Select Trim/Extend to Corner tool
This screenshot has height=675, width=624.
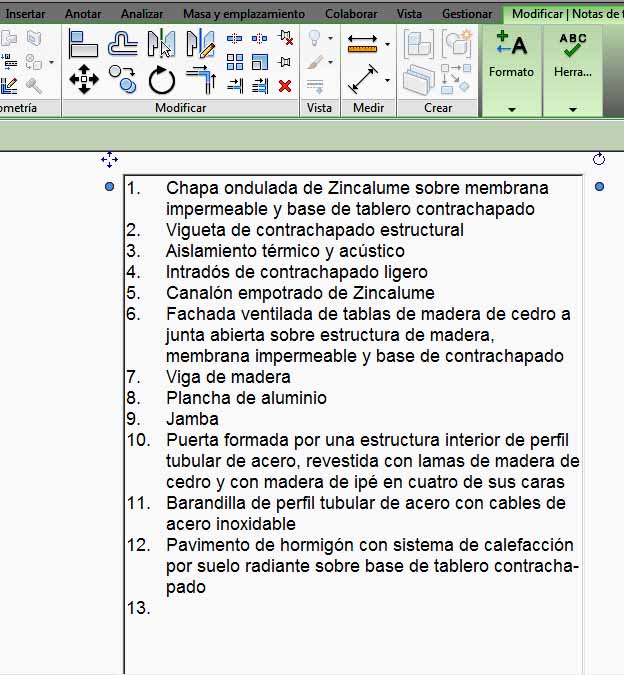tap(200, 80)
